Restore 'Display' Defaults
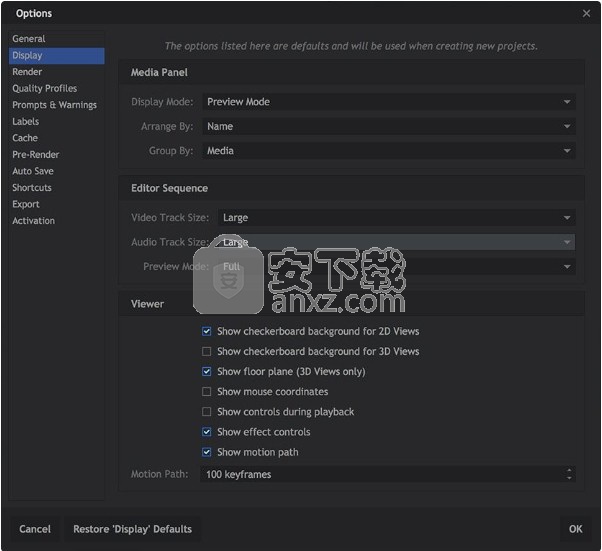 point(132,529)
